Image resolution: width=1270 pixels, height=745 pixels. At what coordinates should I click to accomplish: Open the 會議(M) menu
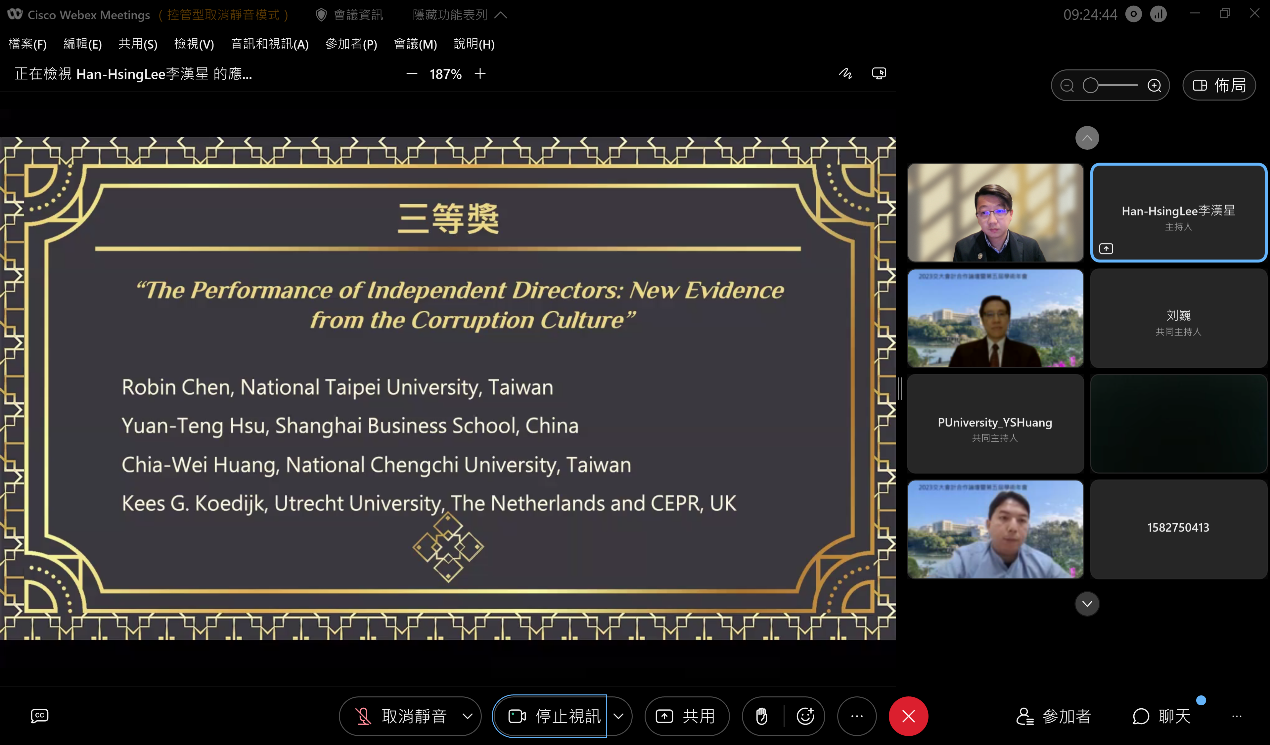pos(413,44)
